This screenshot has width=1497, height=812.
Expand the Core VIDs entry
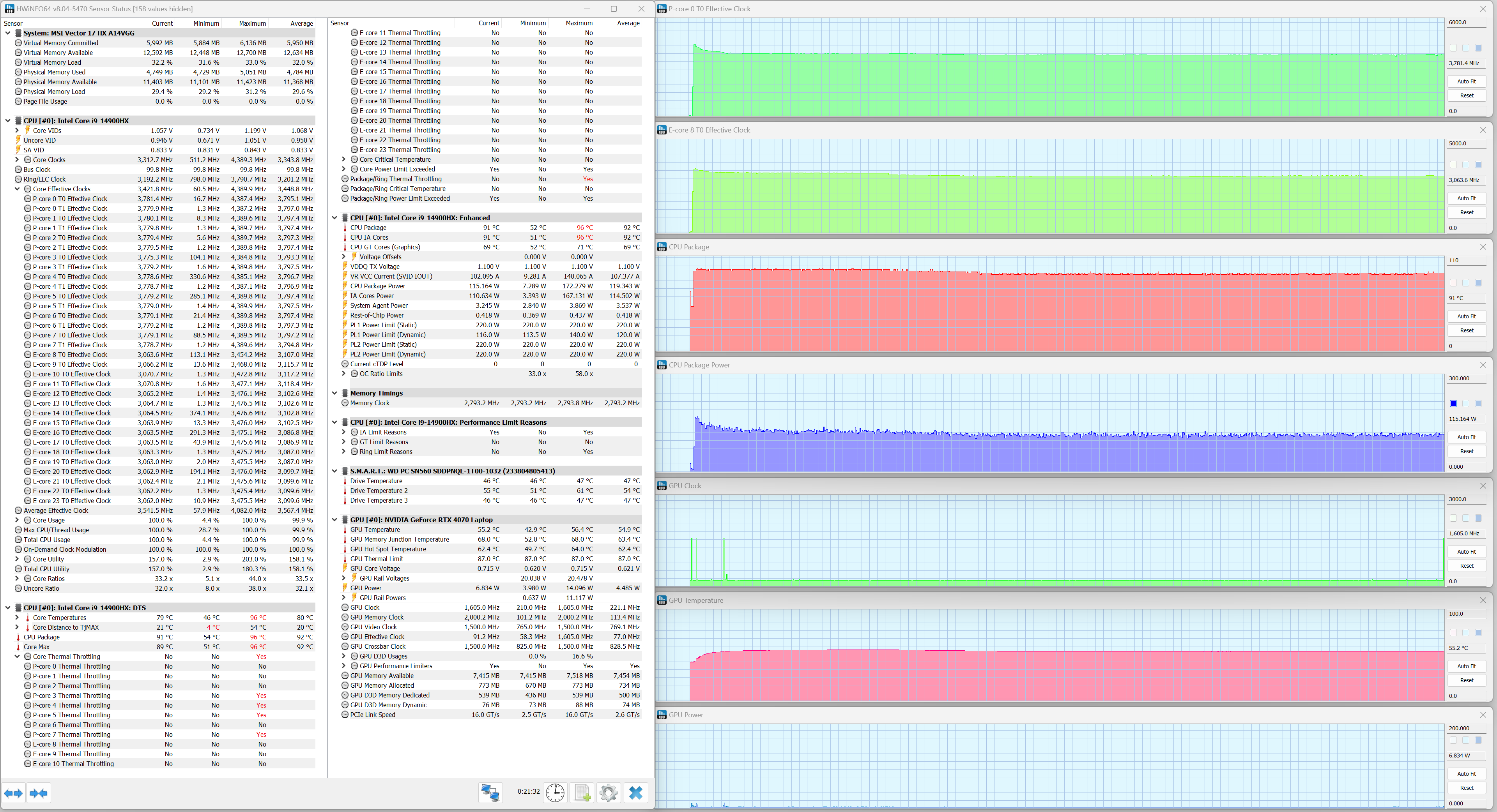(x=18, y=131)
